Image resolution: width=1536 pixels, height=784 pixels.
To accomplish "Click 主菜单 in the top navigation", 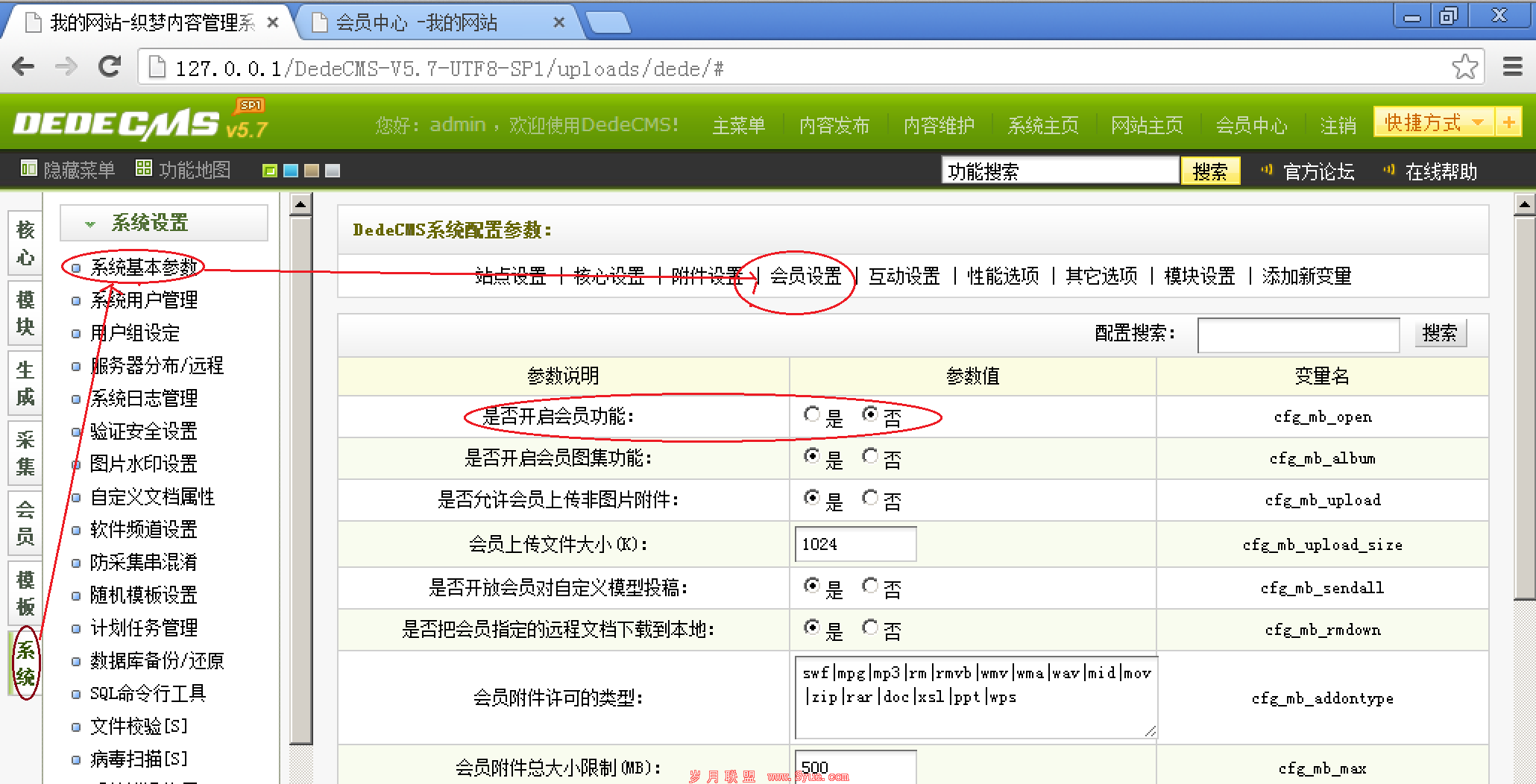I will point(738,125).
